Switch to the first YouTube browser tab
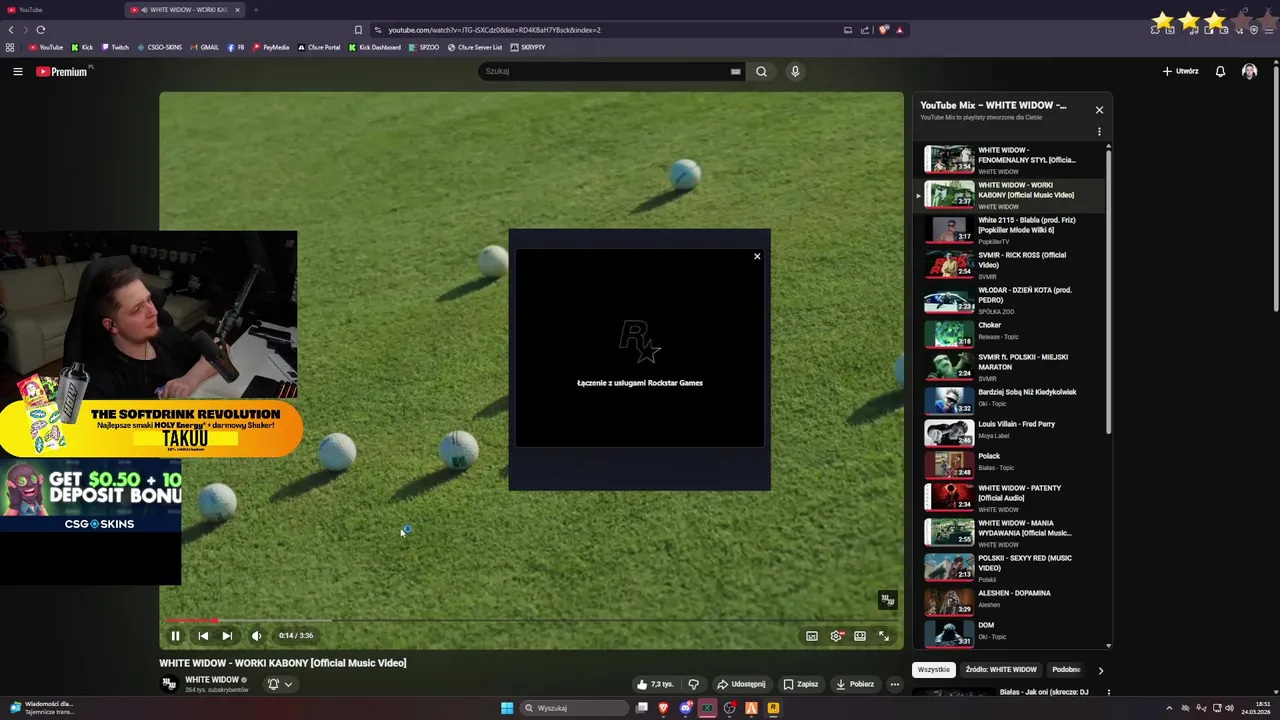The height and width of the screenshot is (720, 1280). tap(60, 10)
